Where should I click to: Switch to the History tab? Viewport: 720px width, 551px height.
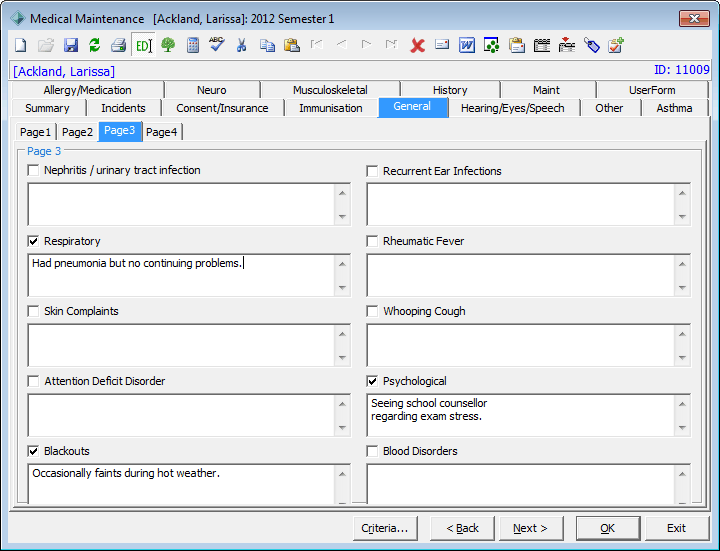[450, 90]
